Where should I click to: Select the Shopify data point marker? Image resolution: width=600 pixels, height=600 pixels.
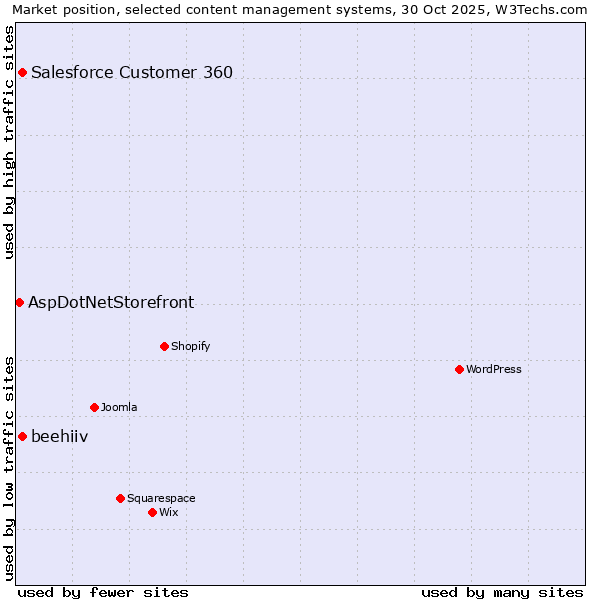164,346
